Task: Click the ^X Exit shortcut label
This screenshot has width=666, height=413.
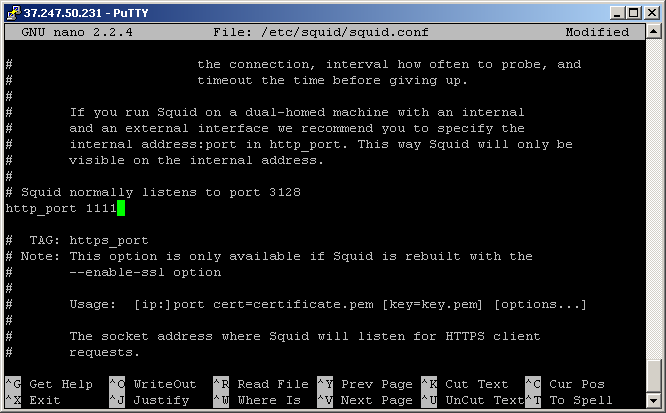Action: [x=33, y=400]
